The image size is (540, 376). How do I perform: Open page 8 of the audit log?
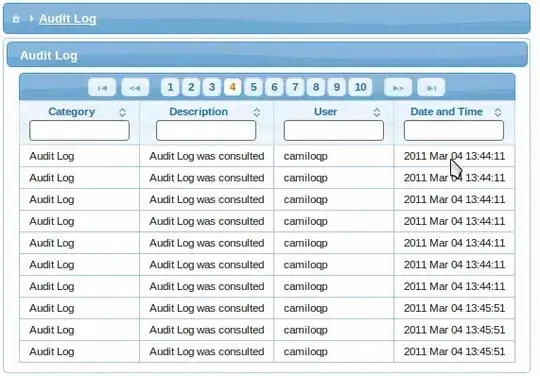click(x=316, y=87)
